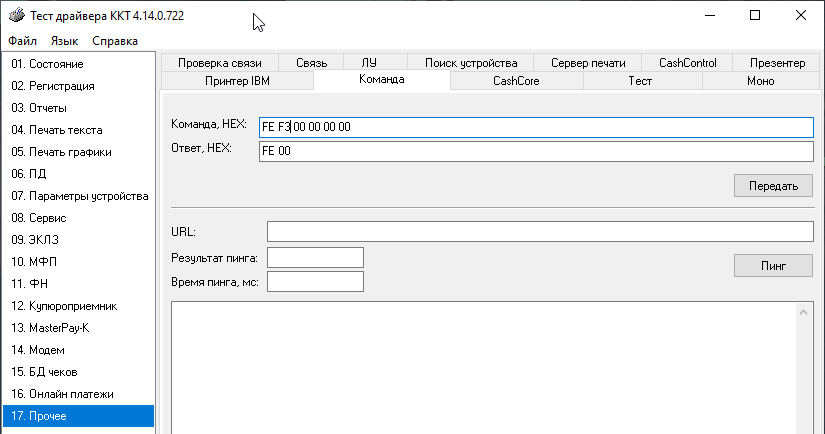Go to 03. Отчеты section

[x=78, y=108]
